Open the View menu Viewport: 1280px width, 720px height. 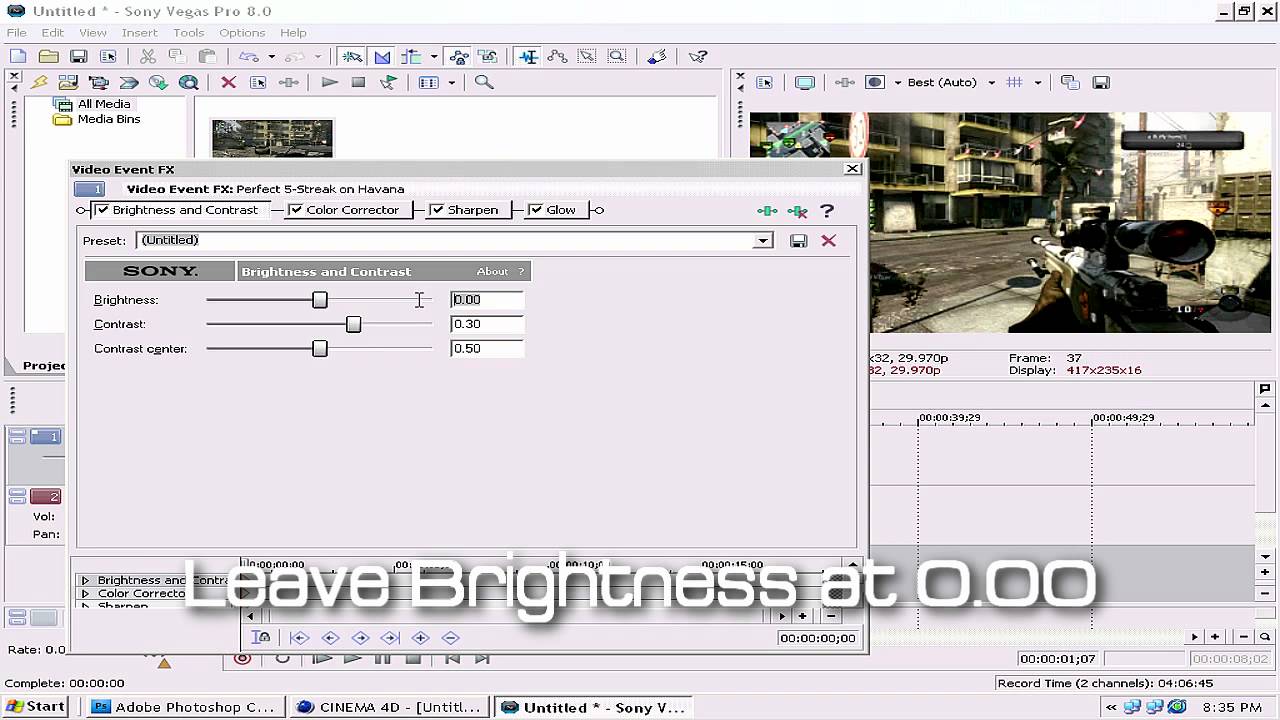click(93, 33)
